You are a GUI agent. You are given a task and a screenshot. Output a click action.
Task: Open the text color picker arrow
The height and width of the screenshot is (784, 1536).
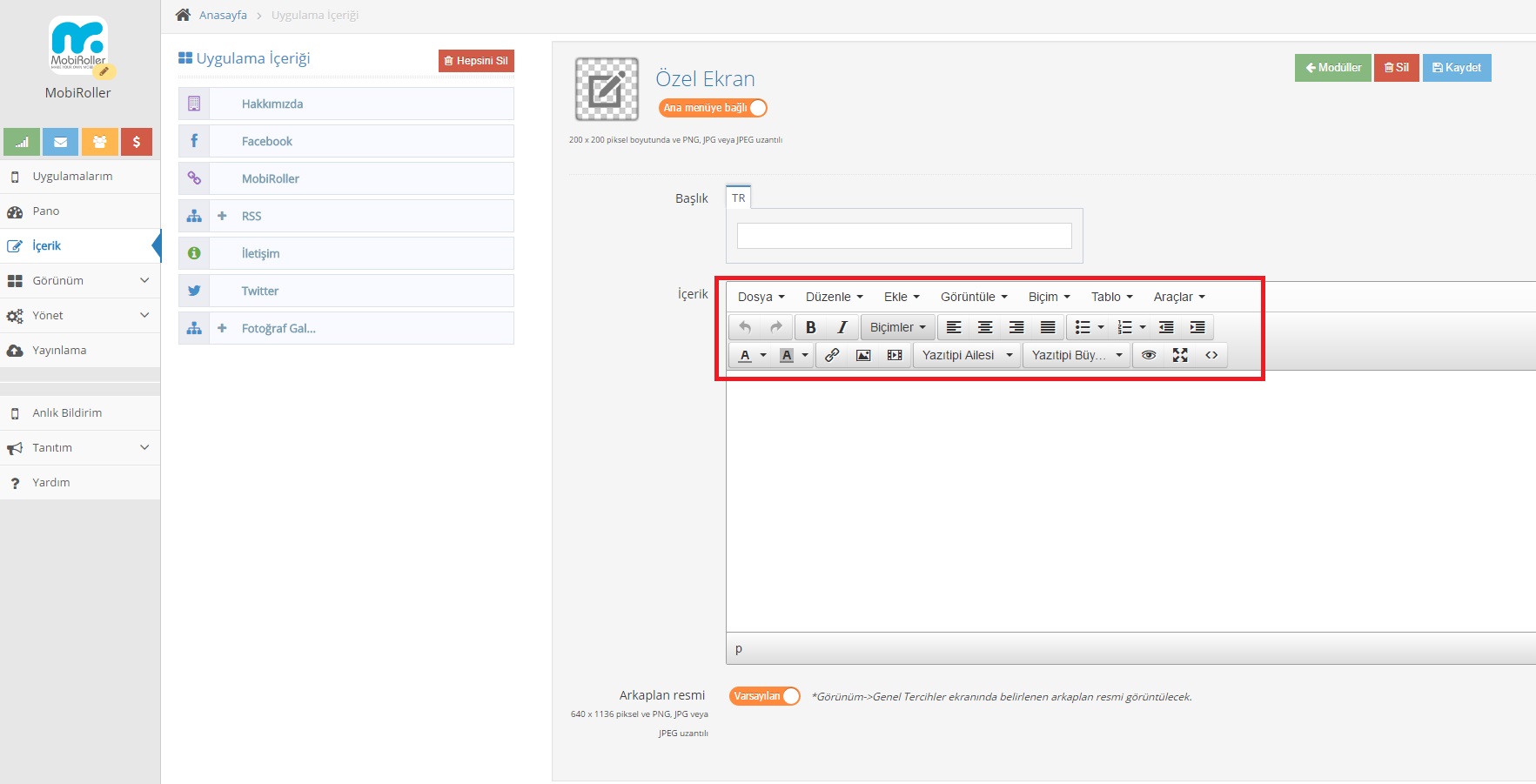coord(763,355)
